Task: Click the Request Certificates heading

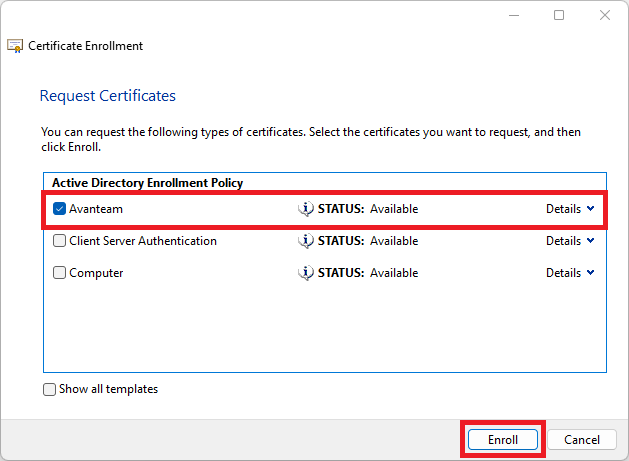Action: point(107,96)
